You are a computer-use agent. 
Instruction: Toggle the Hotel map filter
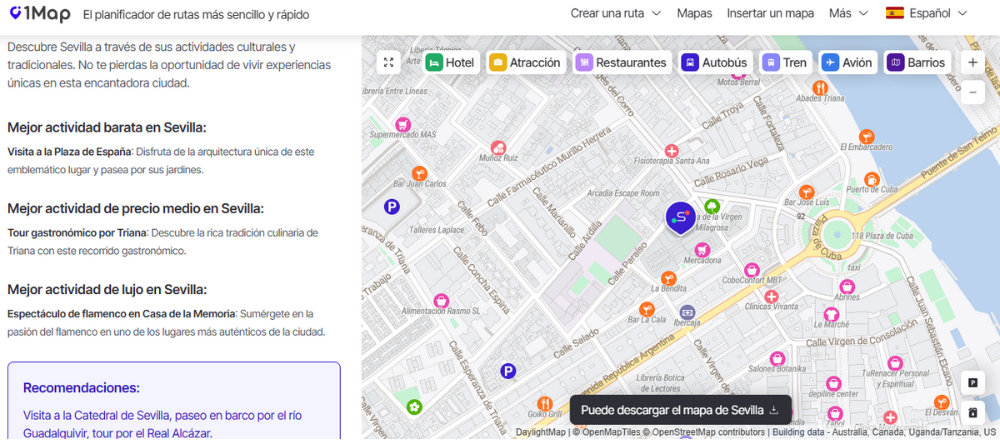[x=450, y=63]
